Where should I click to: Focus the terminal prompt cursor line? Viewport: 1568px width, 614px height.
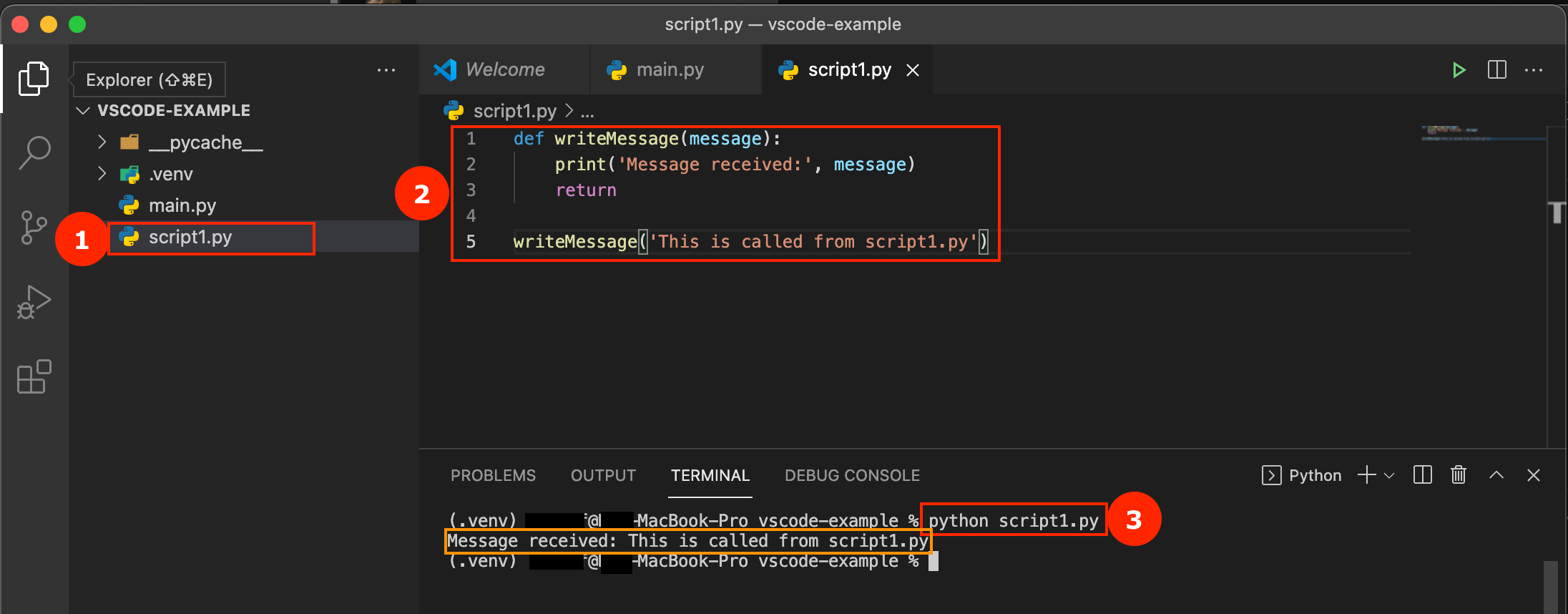pyautogui.click(x=693, y=562)
